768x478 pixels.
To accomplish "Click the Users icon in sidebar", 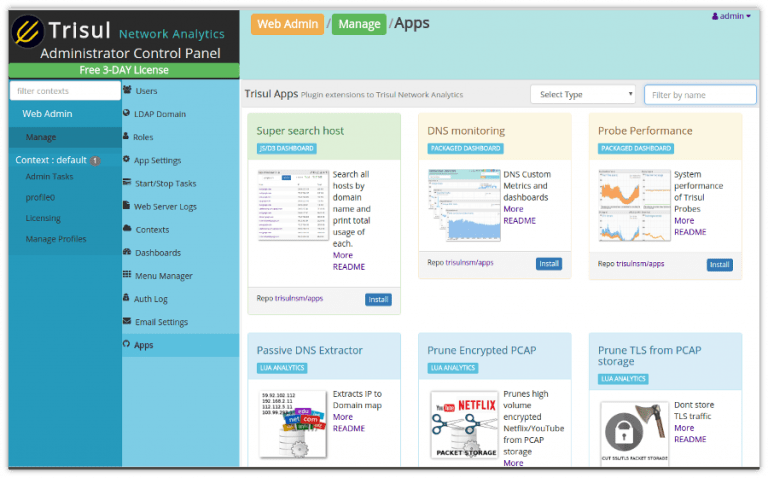I will (127, 91).
